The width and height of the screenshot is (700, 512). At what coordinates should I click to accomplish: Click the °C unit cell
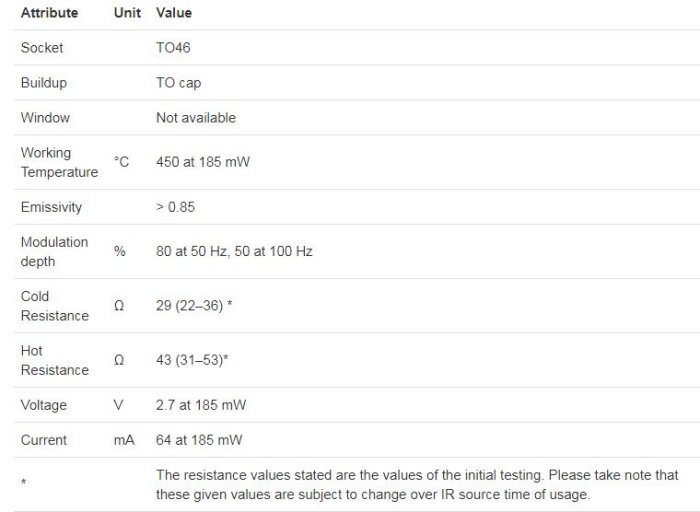[x=121, y=162]
